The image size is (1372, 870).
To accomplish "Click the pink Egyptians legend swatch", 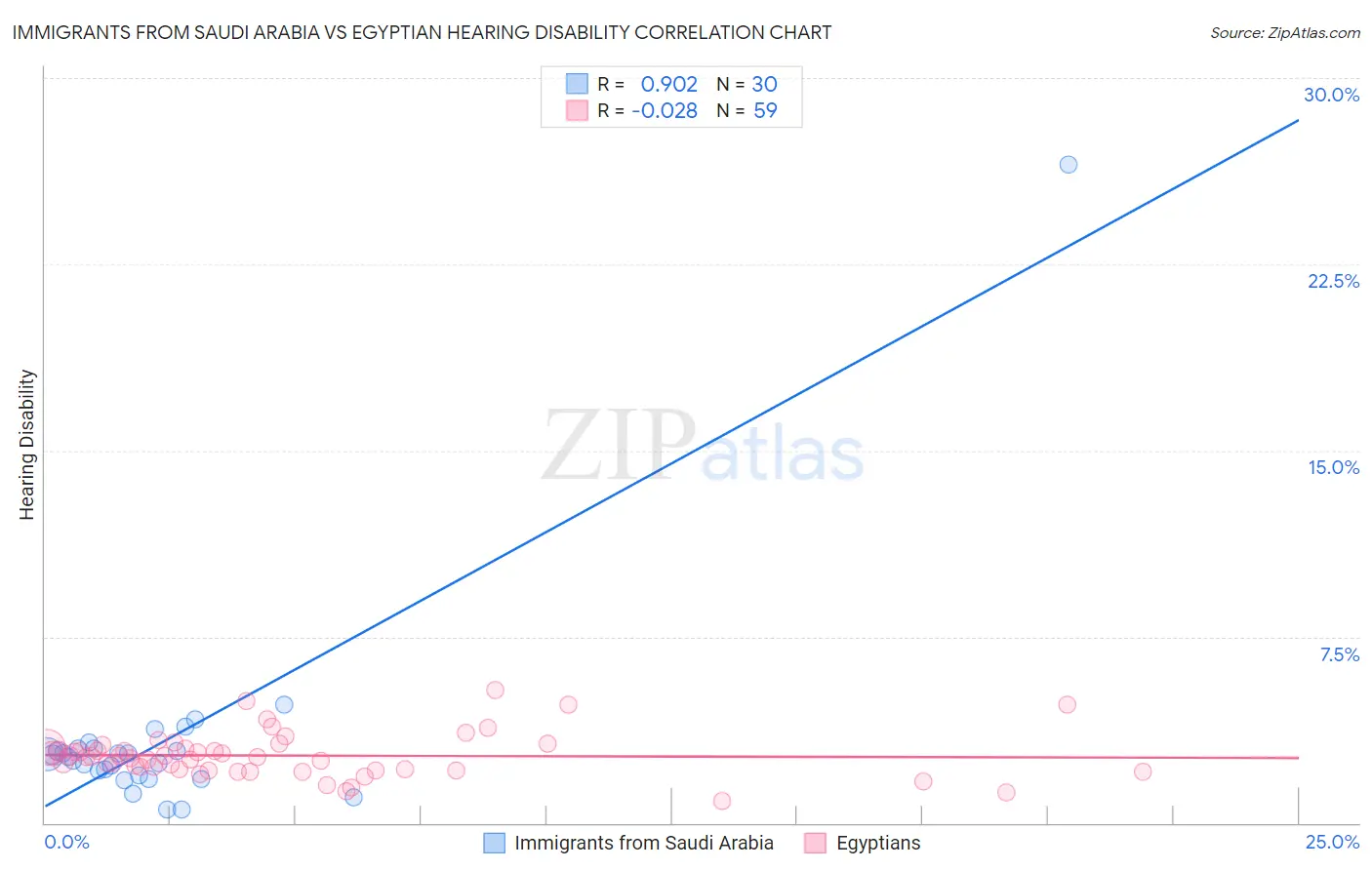I will (816, 843).
